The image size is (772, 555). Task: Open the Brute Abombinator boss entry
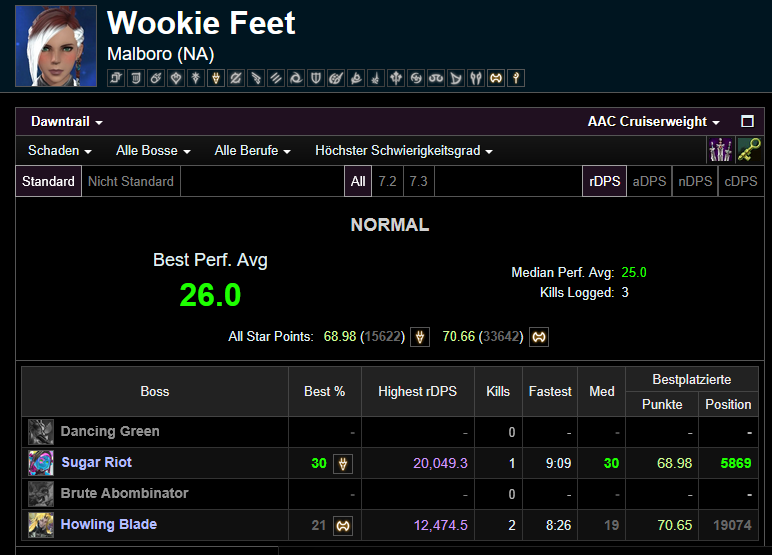[125, 493]
